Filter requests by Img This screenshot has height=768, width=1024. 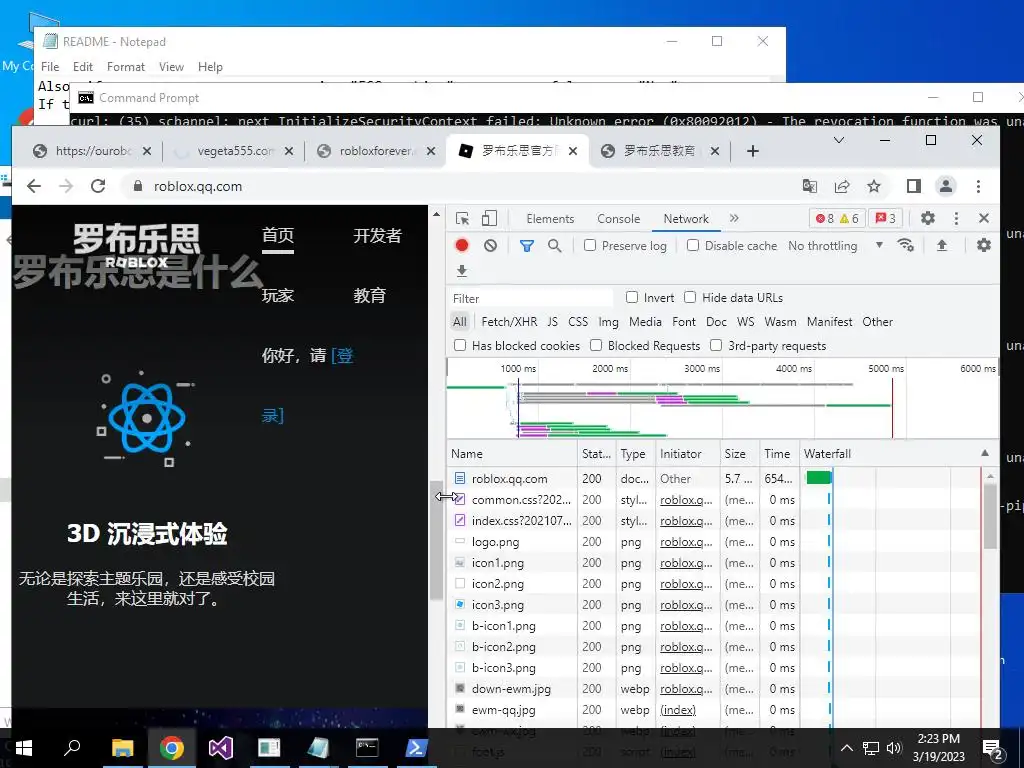pyautogui.click(x=608, y=321)
